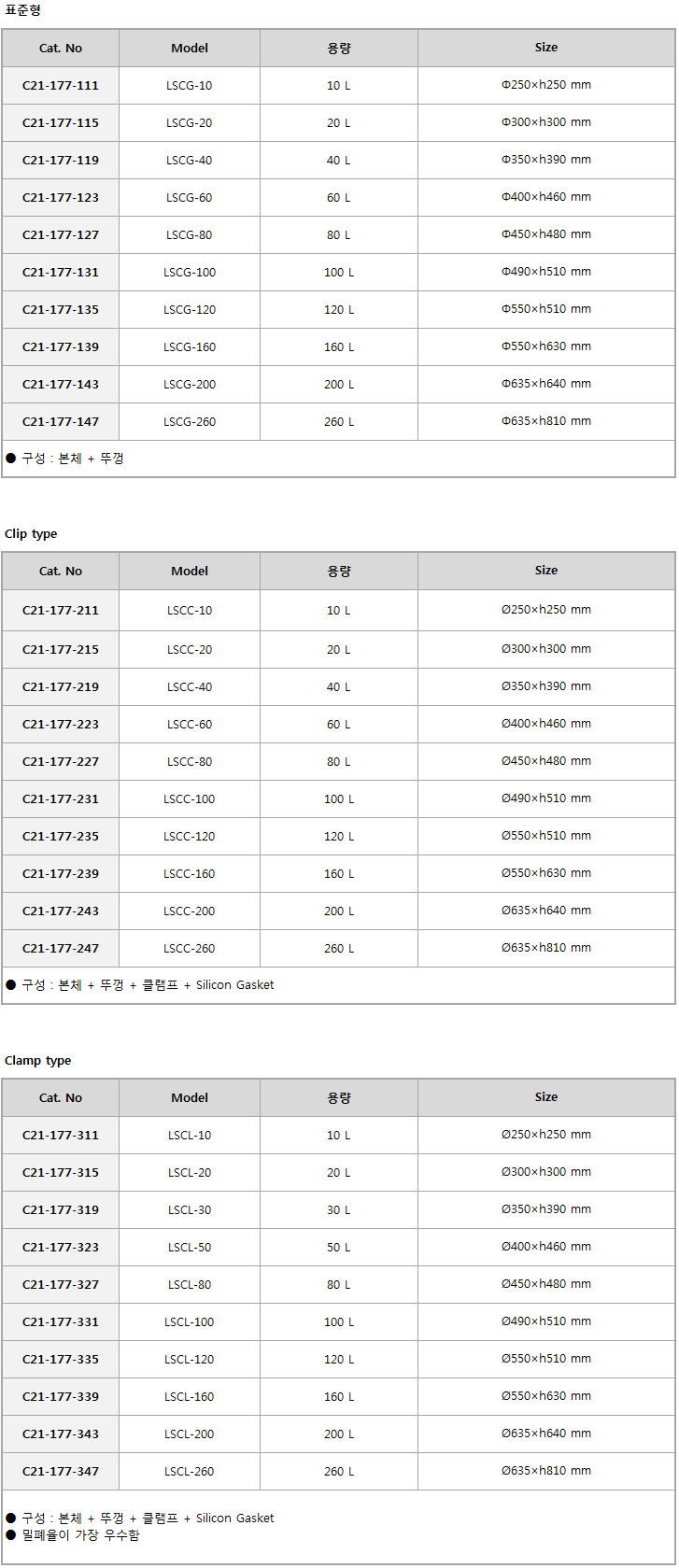Screen dimensions: 679x1568
Task: Click the Clamp type section heading
Action: pos(37,1061)
